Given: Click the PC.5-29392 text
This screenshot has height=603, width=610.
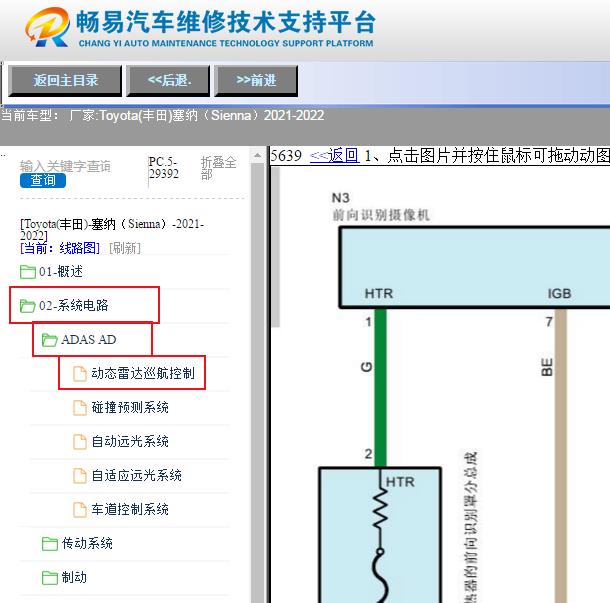Looking at the screenshot, I should pyautogui.click(x=163, y=168).
